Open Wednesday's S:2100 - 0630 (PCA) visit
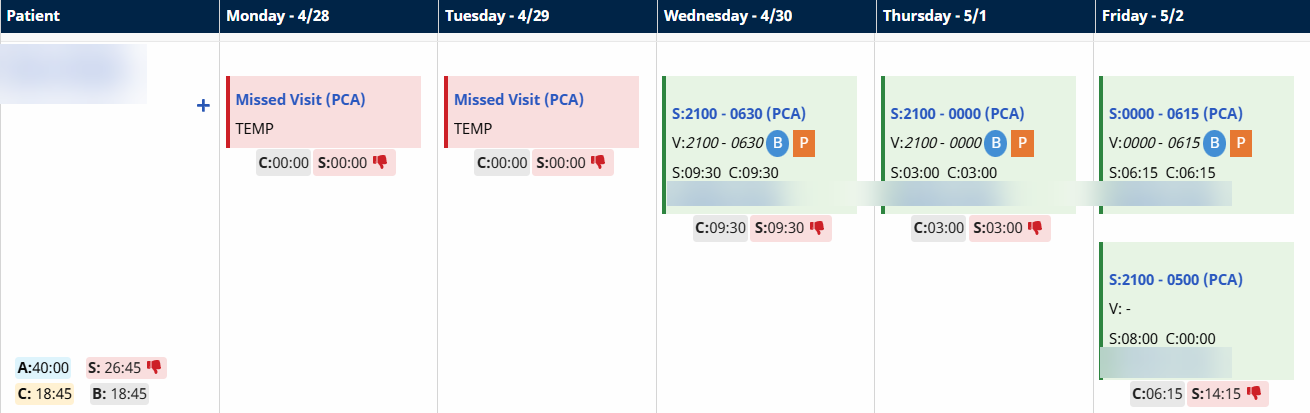 pos(738,114)
